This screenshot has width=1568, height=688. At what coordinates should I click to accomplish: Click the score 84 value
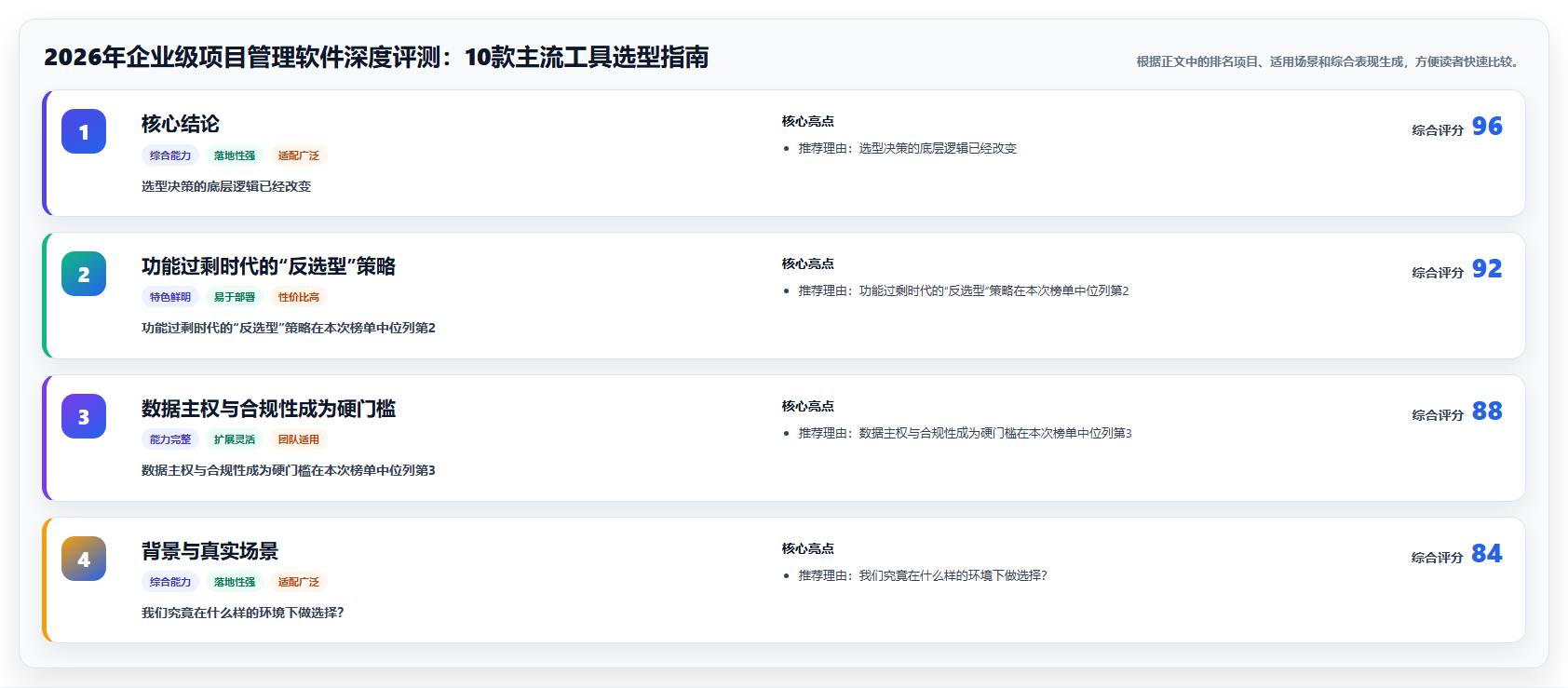coord(1487,554)
